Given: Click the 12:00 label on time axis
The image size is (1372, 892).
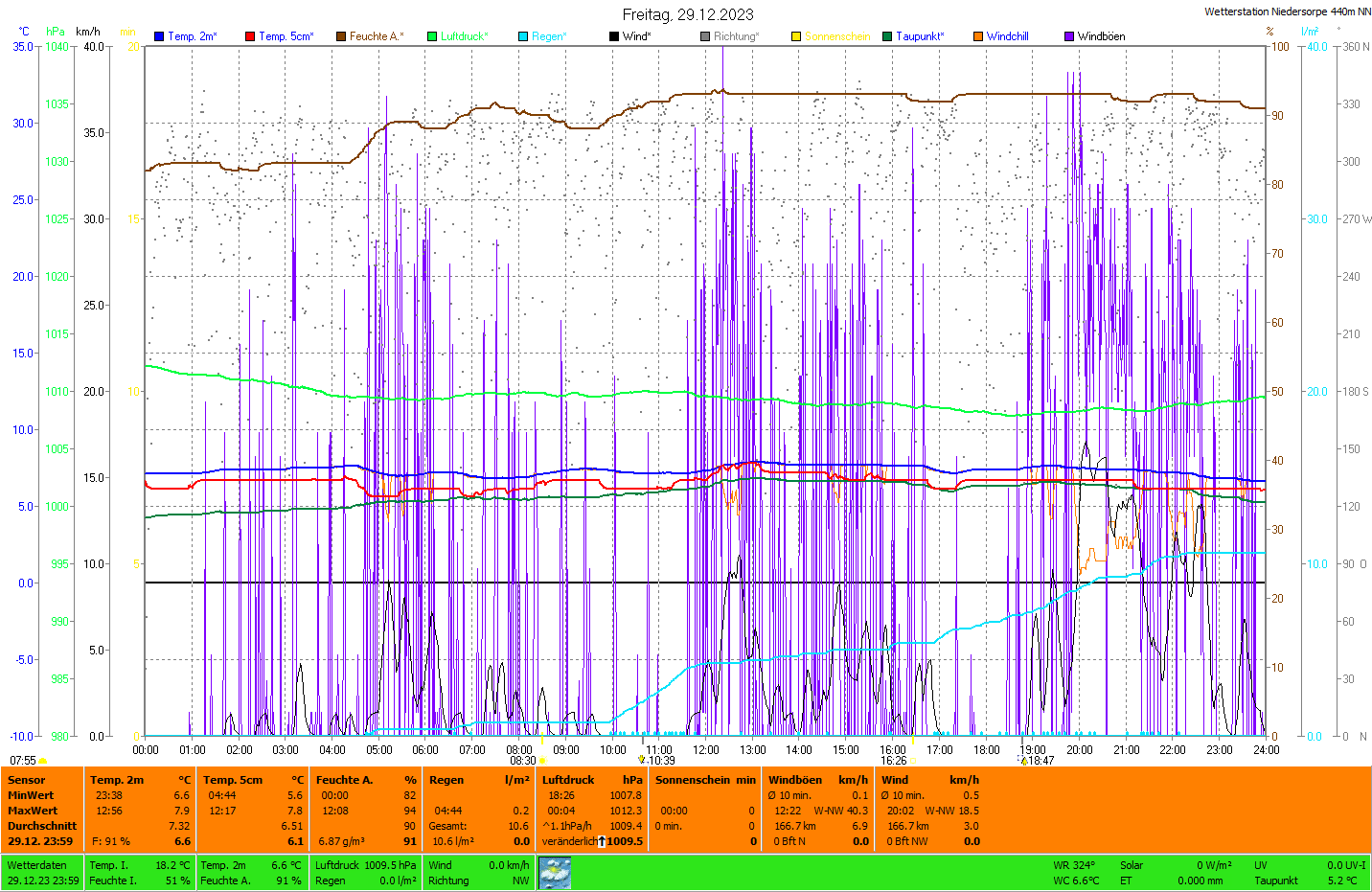Looking at the screenshot, I should [x=706, y=750].
